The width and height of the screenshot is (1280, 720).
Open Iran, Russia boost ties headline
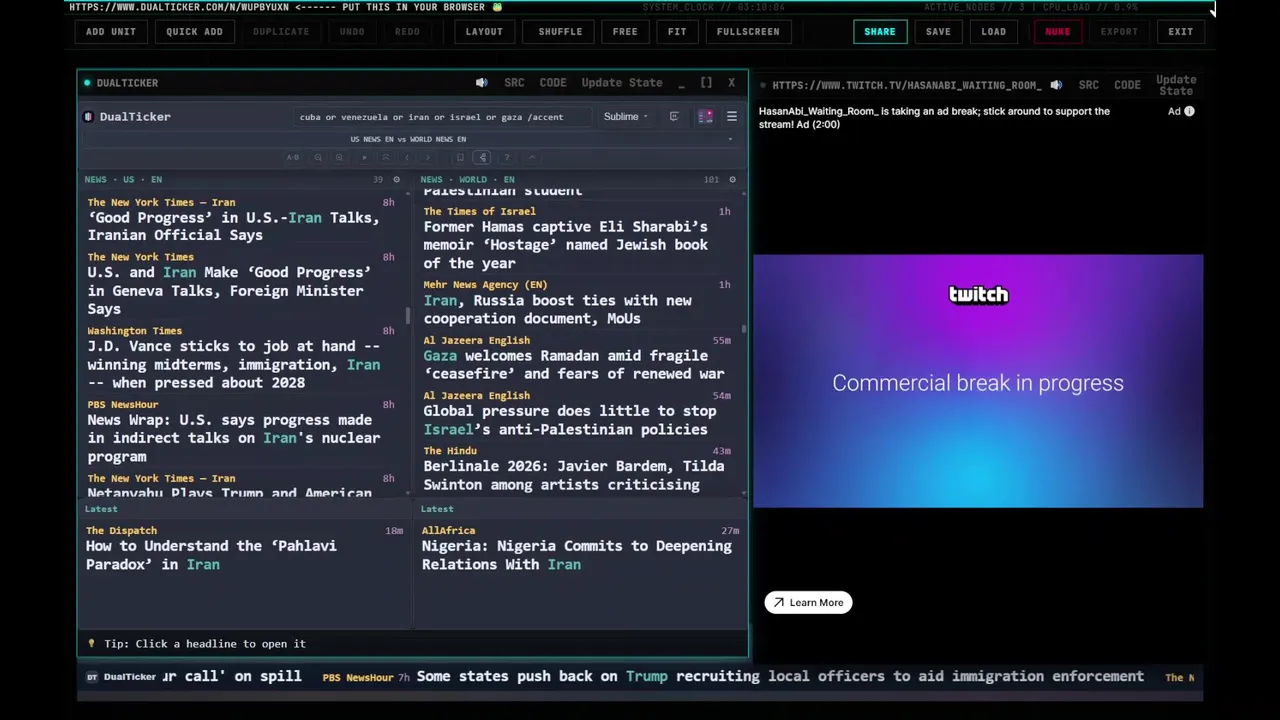[558, 309]
